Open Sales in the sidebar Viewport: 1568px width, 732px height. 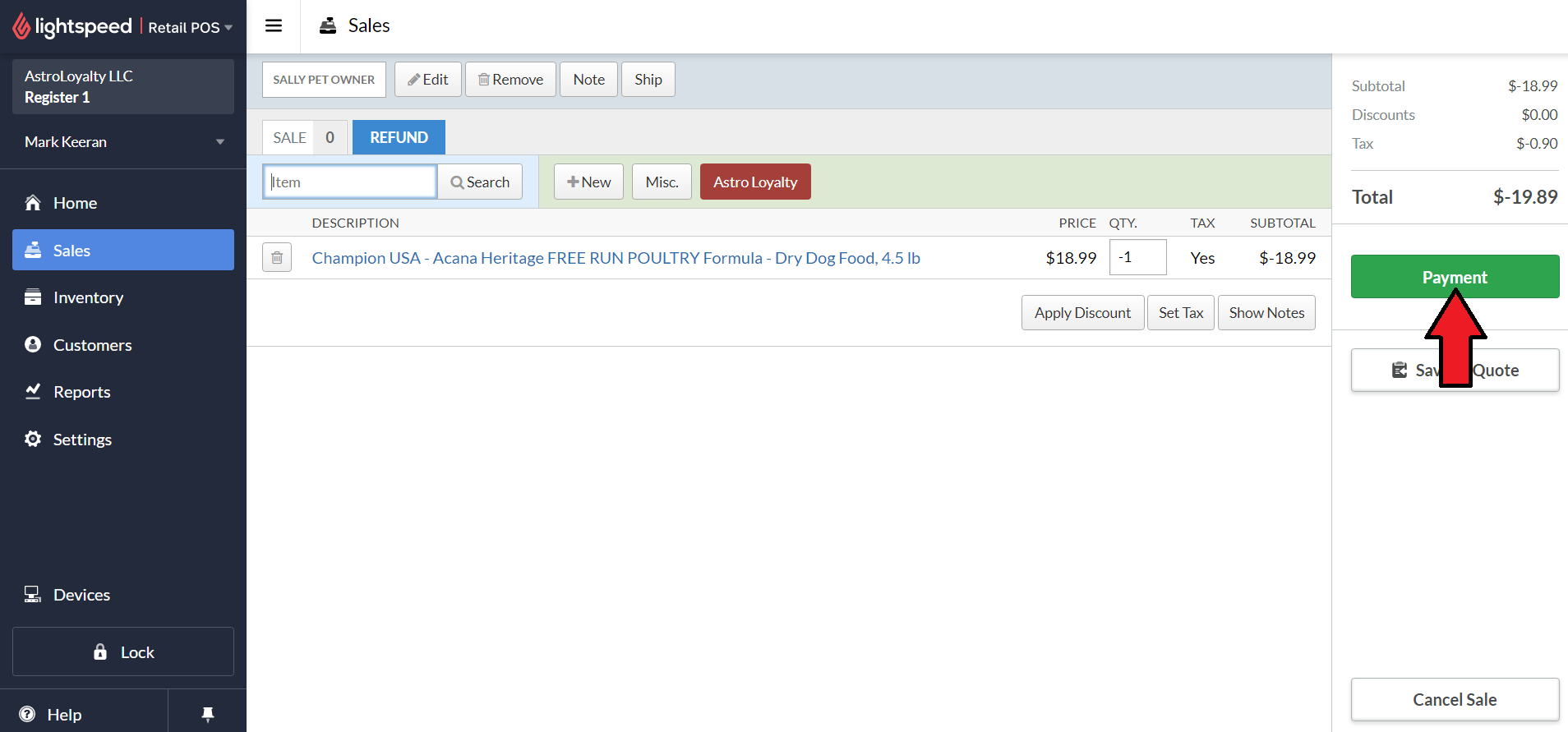pyautogui.click(x=123, y=250)
